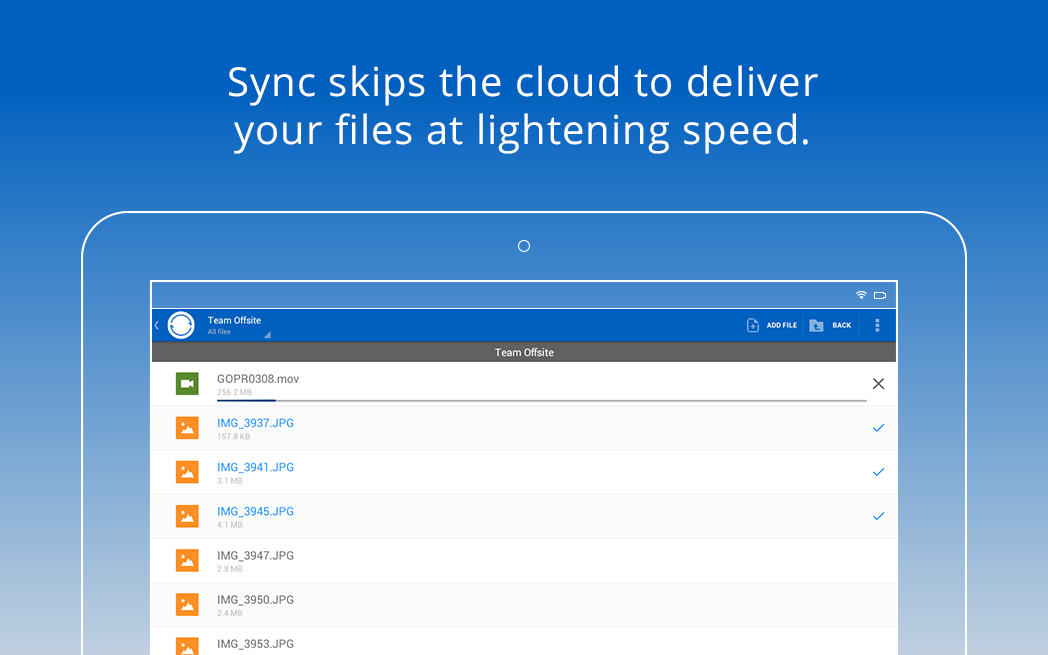The image size is (1048, 655).
Task: Select the Team Offsite breadcrumb bar
Action: click(524, 352)
